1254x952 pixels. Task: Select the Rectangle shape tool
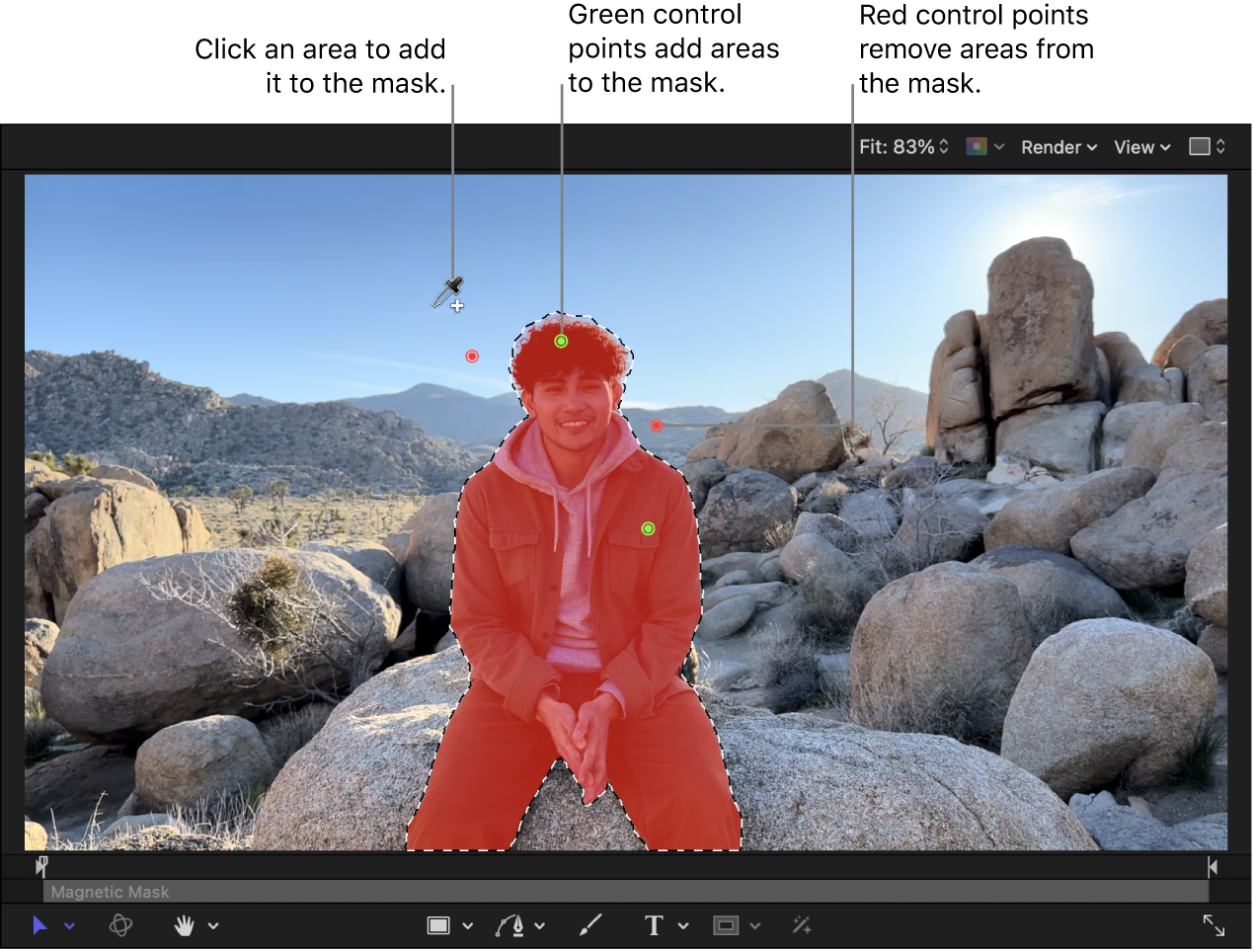click(438, 925)
